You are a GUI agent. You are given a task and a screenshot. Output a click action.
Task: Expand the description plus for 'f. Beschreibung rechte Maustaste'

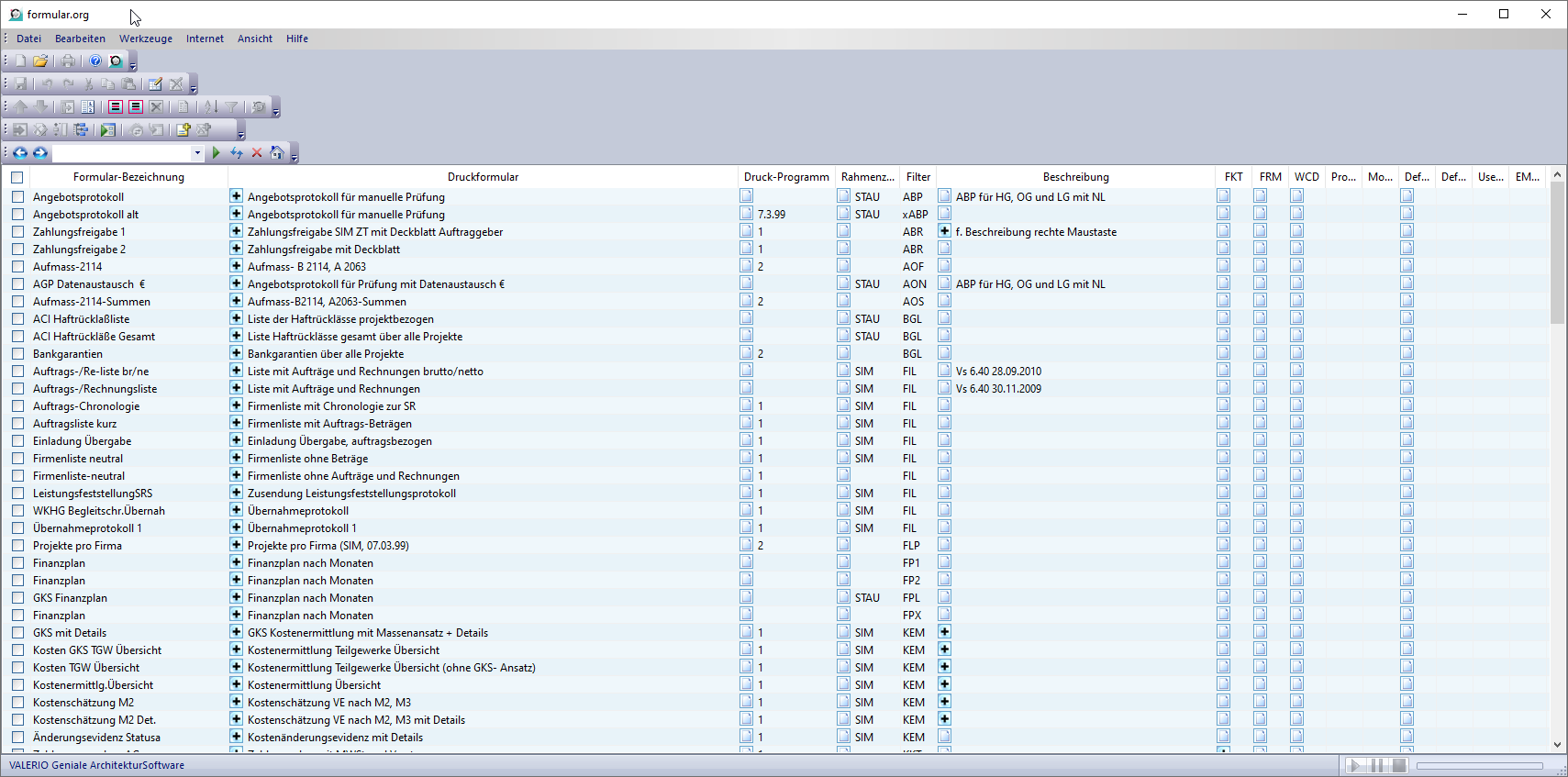click(944, 231)
